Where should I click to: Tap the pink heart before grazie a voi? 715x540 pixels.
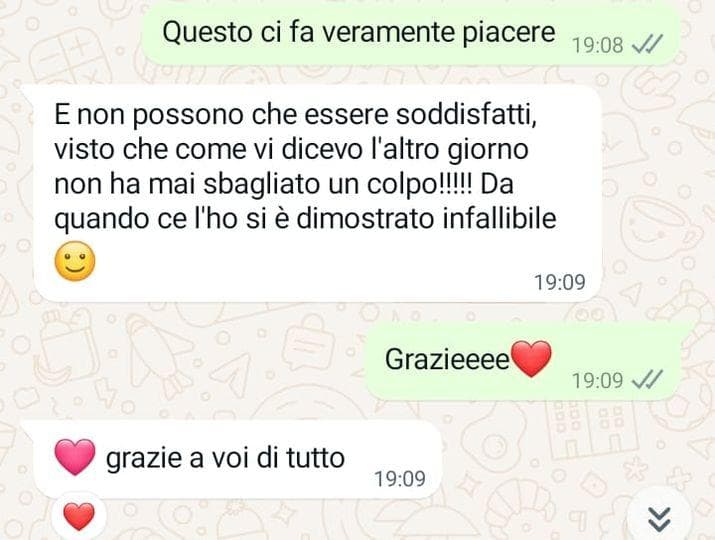pyautogui.click(x=75, y=457)
